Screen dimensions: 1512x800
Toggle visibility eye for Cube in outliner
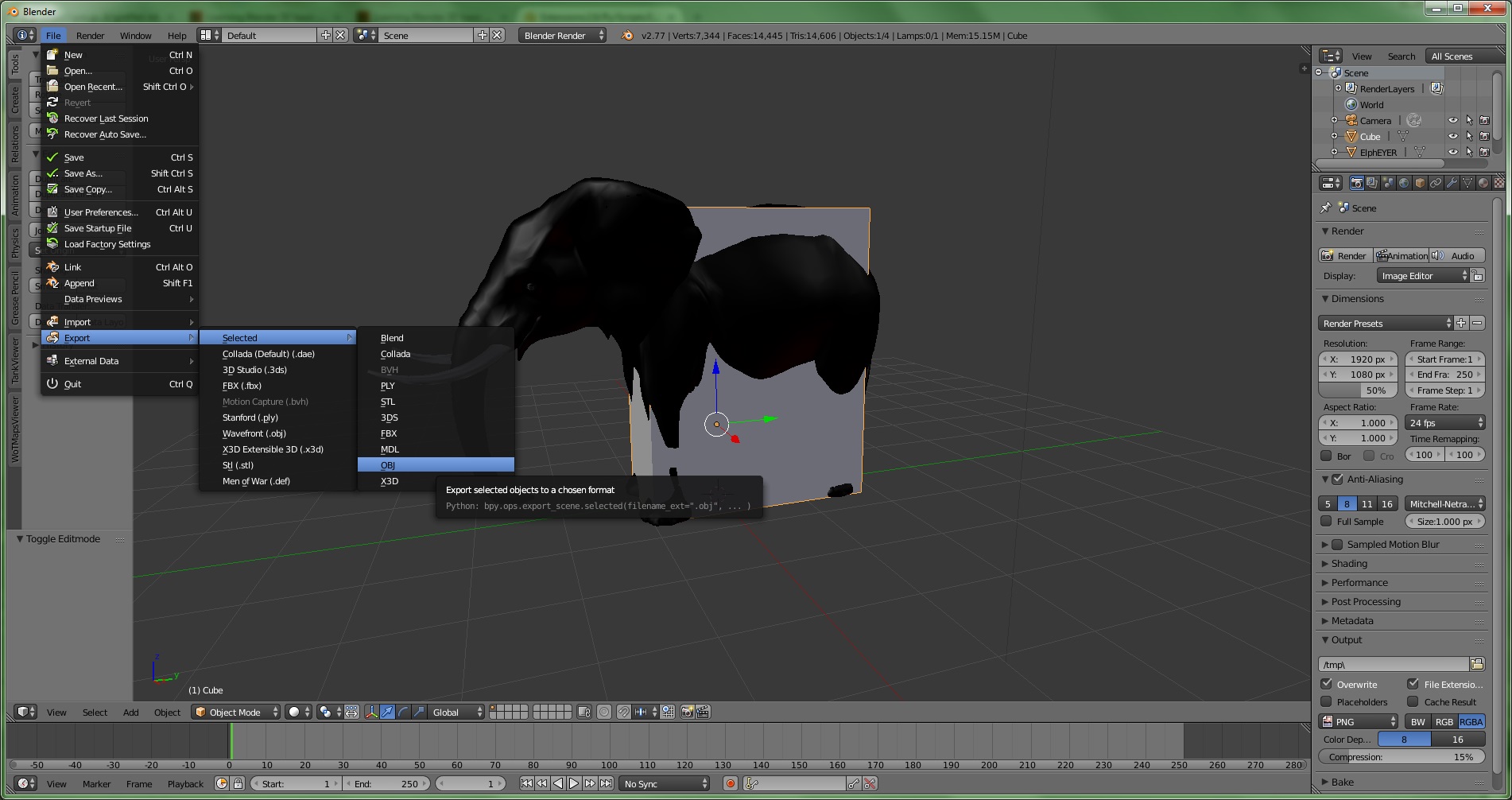[x=1452, y=136]
